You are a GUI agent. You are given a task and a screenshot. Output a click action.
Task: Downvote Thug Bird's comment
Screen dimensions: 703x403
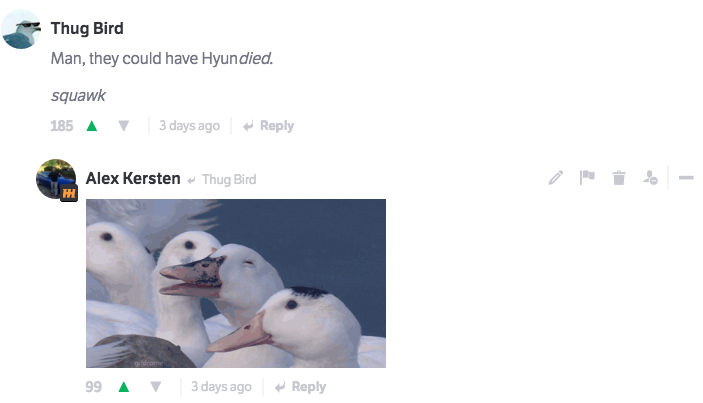point(124,126)
